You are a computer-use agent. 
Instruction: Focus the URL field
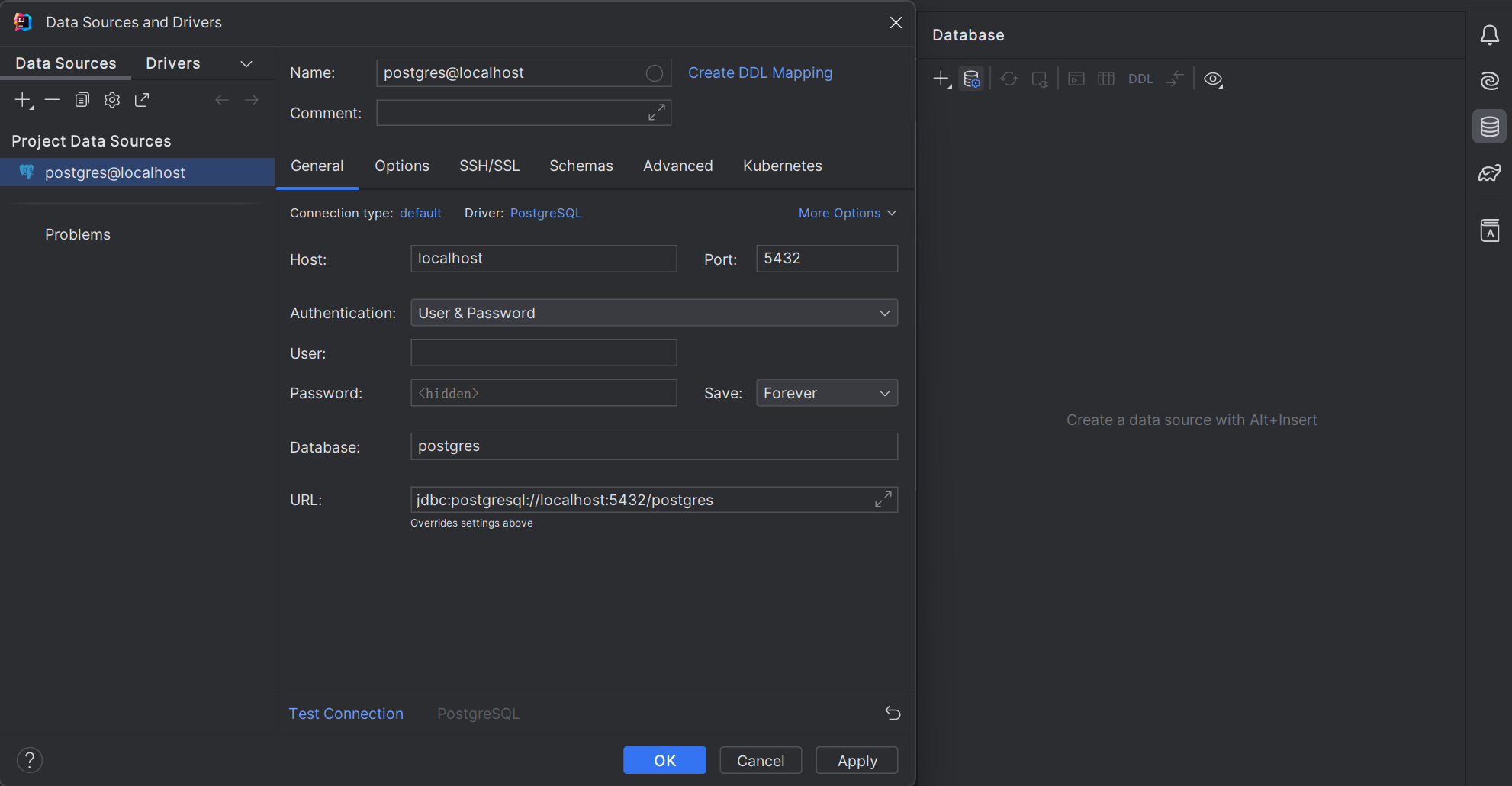[654, 500]
